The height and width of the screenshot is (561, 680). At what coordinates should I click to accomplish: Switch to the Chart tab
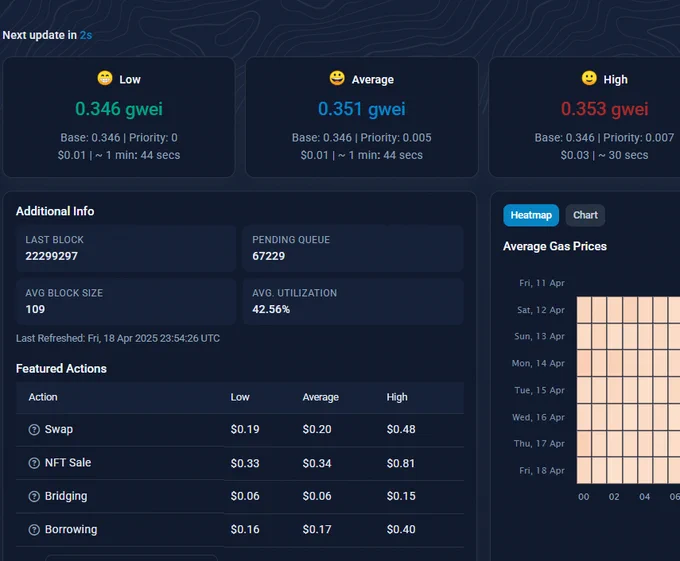pyautogui.click(x=585, y=215)
